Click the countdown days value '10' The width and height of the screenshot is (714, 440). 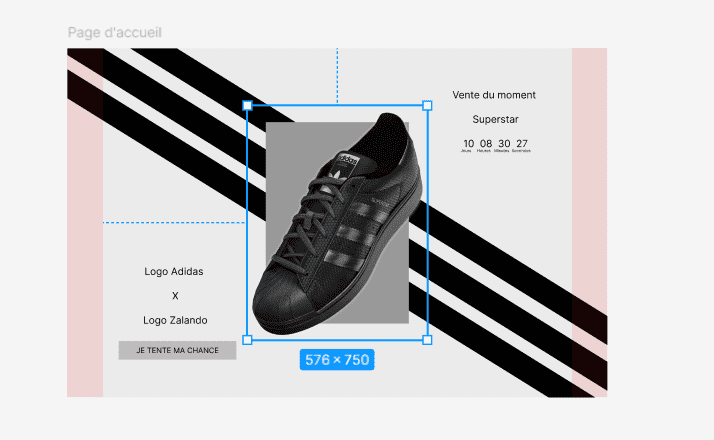pyautogui.click(x=469, y=143)
